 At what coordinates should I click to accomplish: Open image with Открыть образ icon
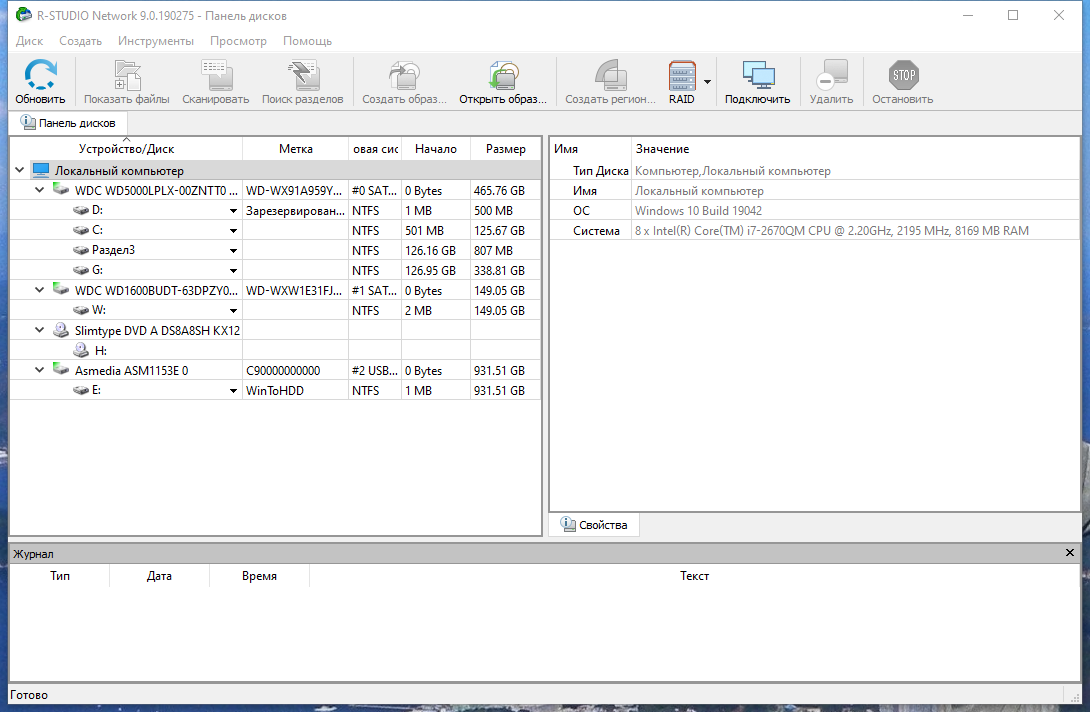pos(503,75)
